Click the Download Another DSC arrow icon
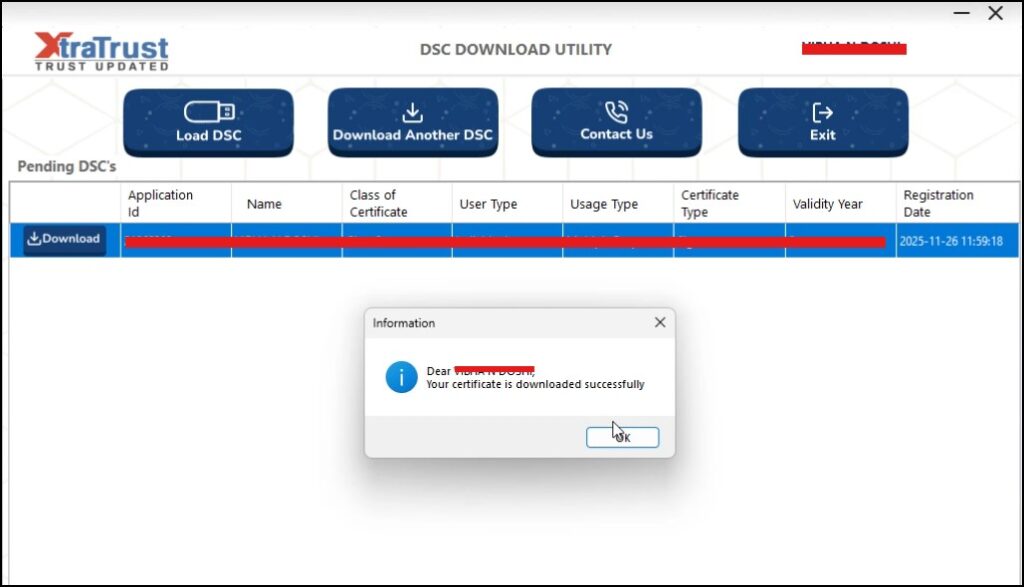1024x587 pixels. point(412,112)
